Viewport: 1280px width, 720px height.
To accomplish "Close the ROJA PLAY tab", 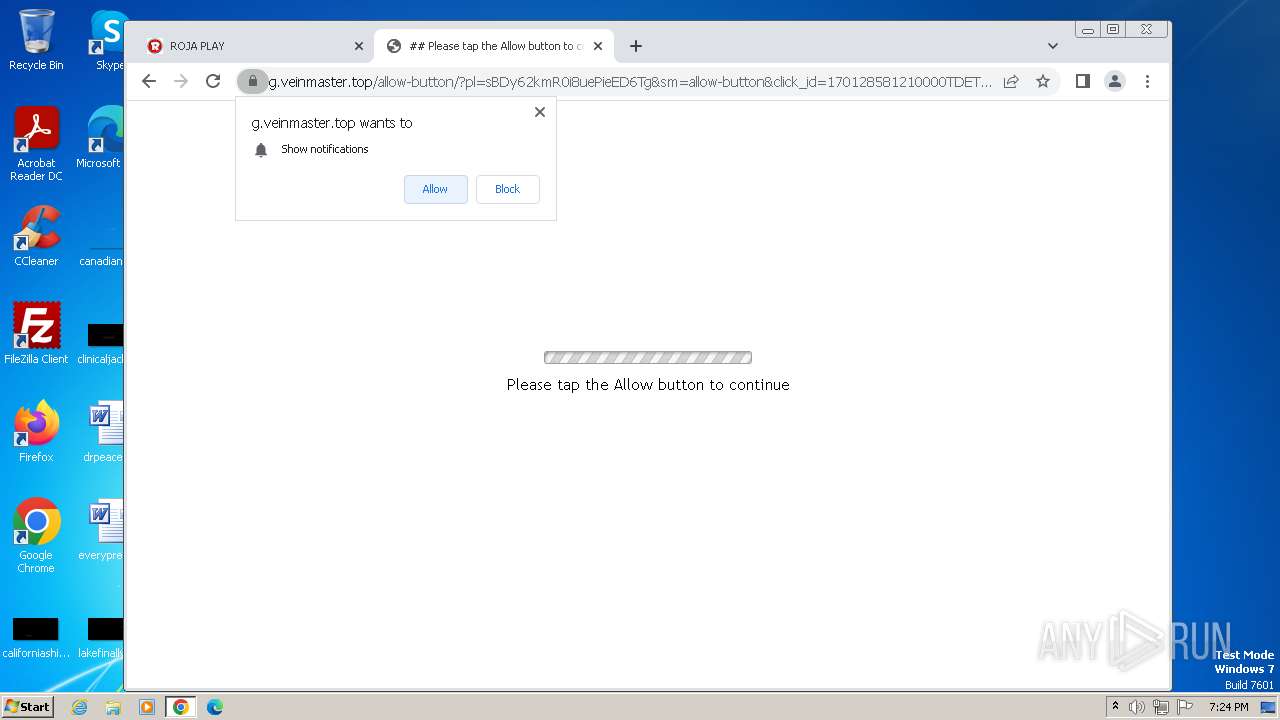I will (x=359, y=46).
